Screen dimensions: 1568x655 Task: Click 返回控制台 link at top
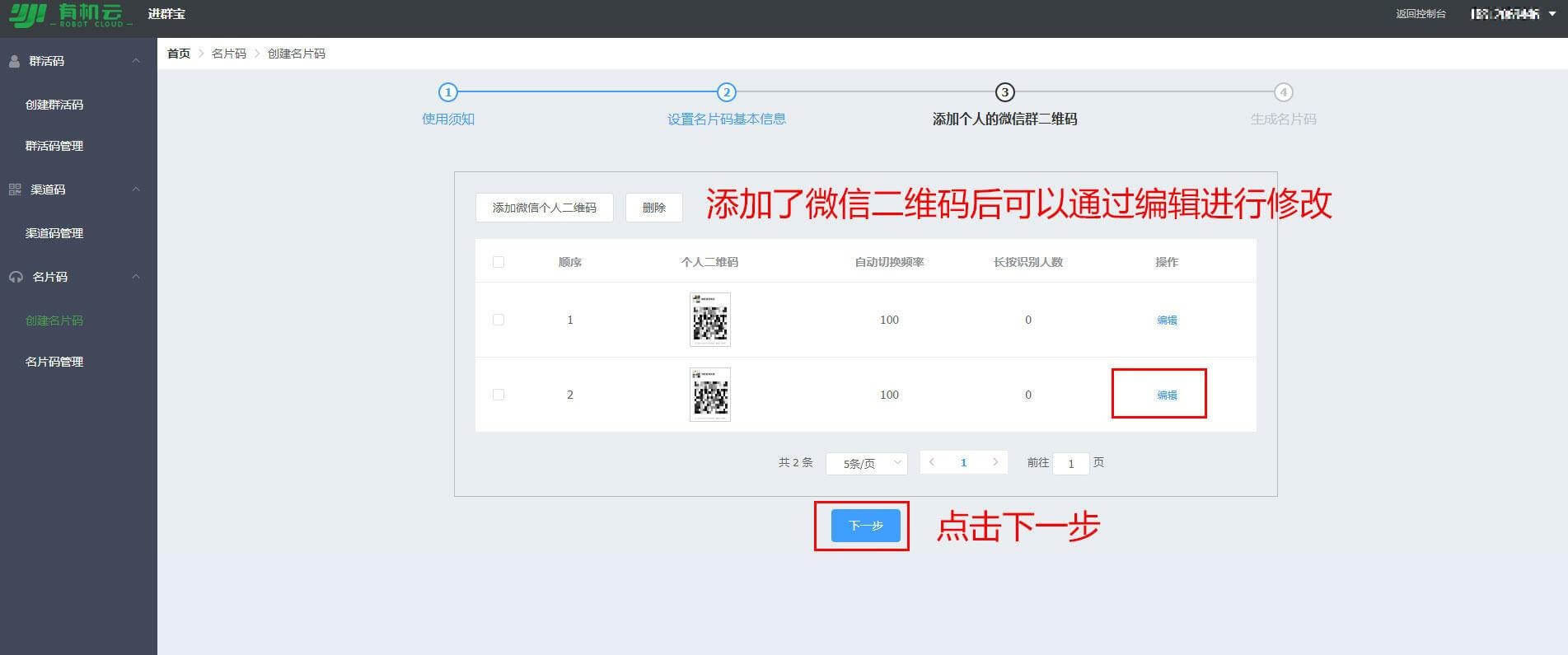pyautogui.click(x=1421, y=14)
